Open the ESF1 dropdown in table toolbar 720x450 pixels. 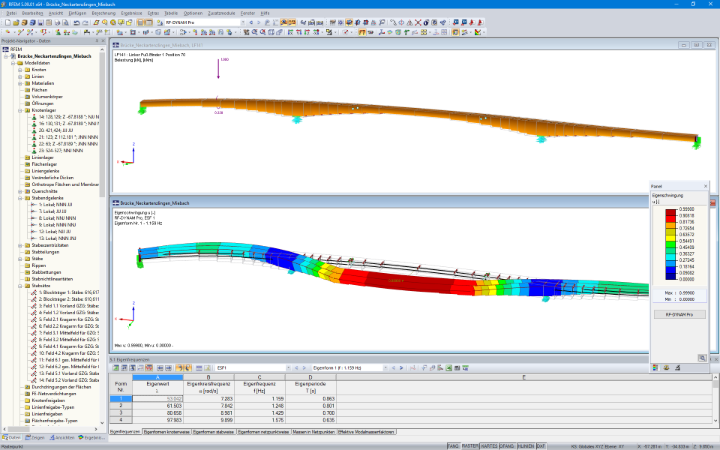[x=288, y=368]
